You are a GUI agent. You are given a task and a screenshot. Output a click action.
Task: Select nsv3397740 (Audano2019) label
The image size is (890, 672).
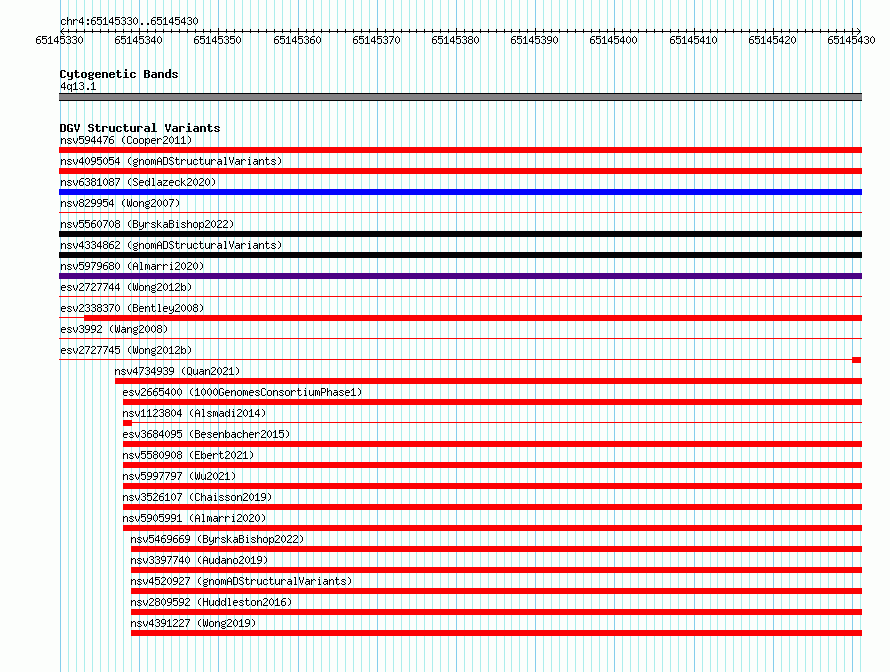pyautogui.click(x=199, y=560)
